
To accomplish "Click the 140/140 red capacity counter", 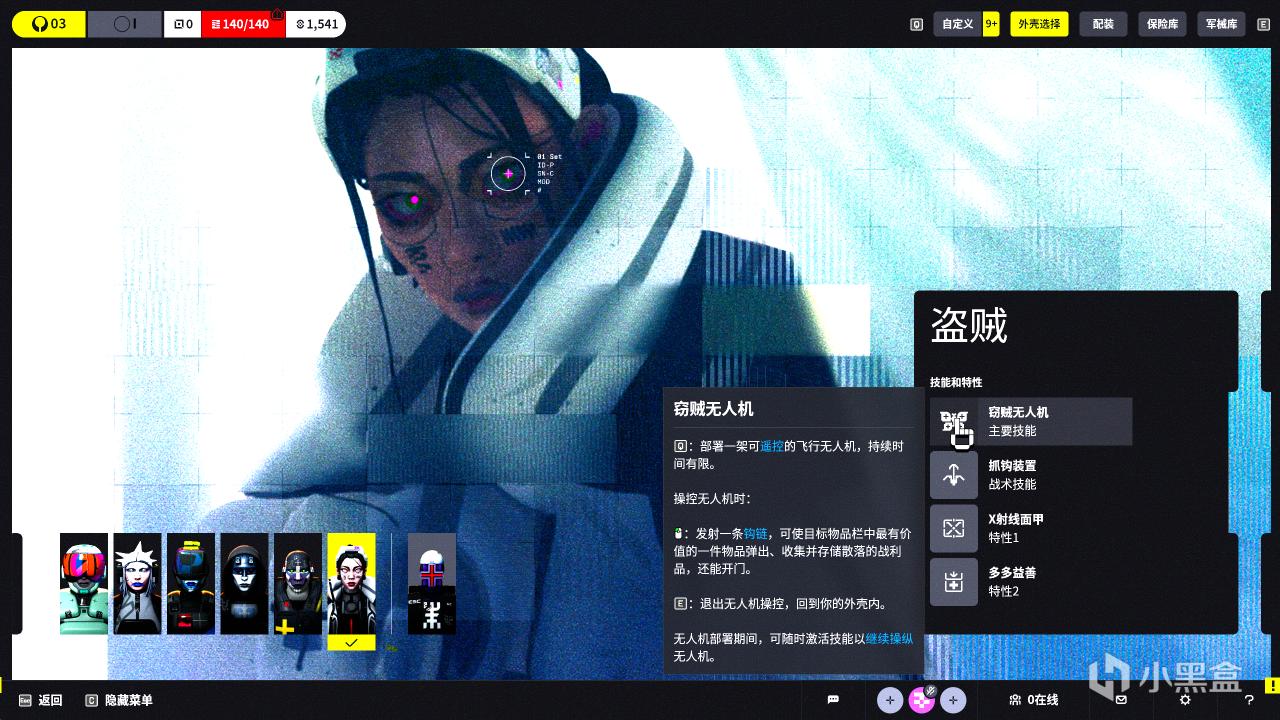I will coord(243,24).
